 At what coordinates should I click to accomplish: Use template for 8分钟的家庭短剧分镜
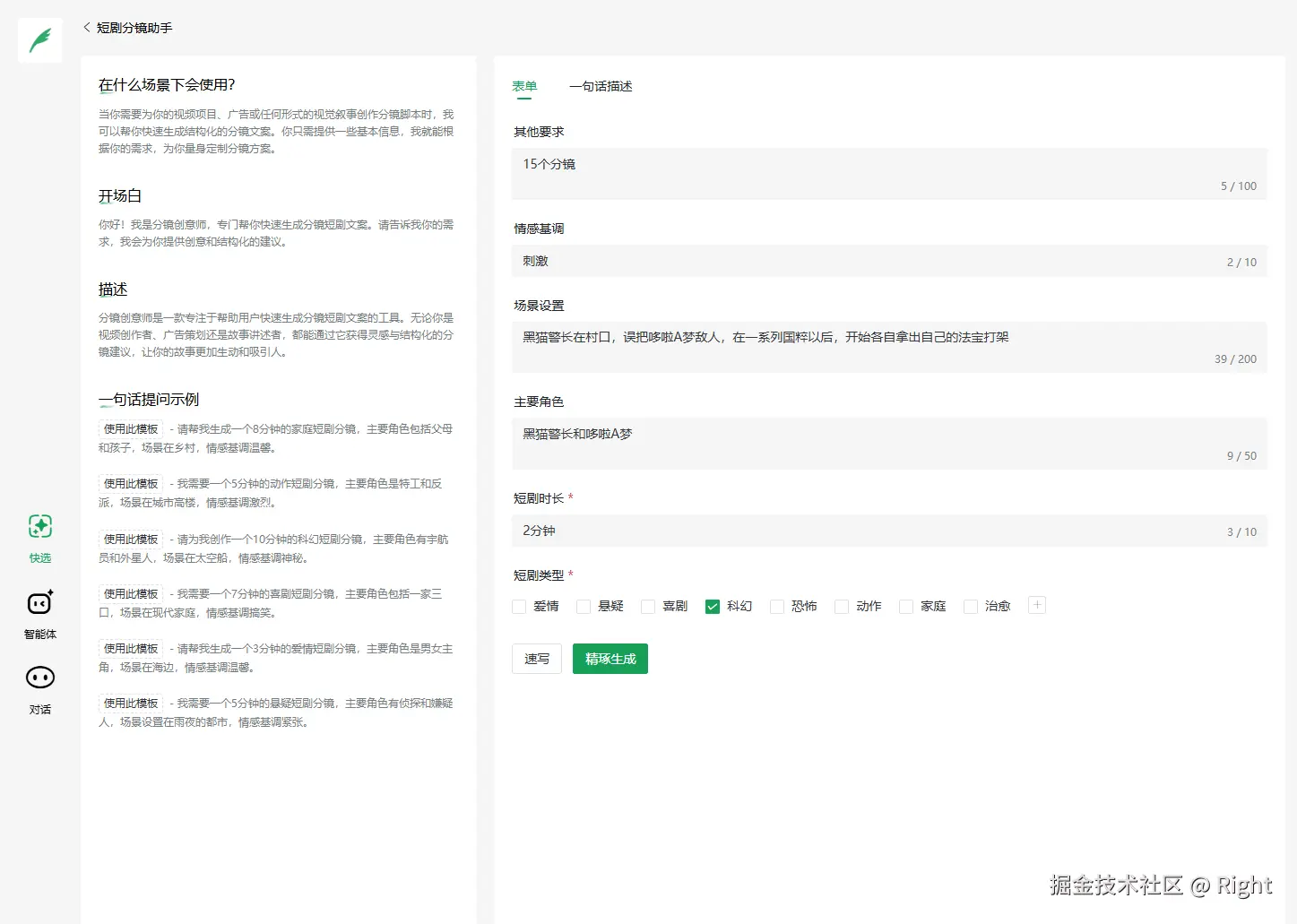coord(131,429)
